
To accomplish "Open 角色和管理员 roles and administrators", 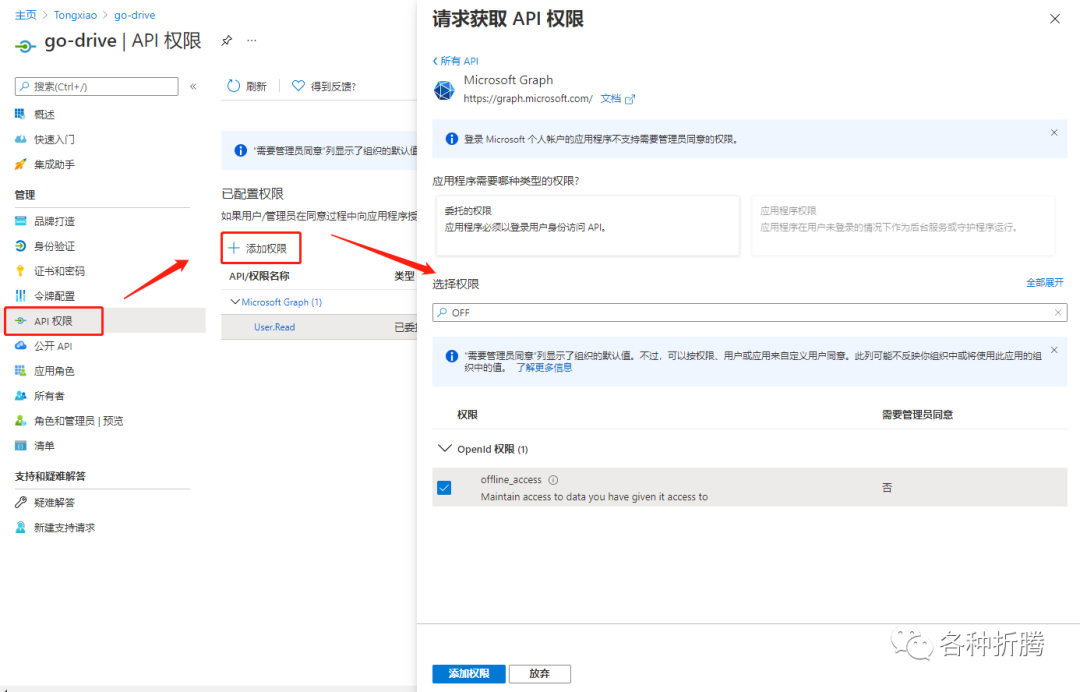I will click(x=77, y=421).
